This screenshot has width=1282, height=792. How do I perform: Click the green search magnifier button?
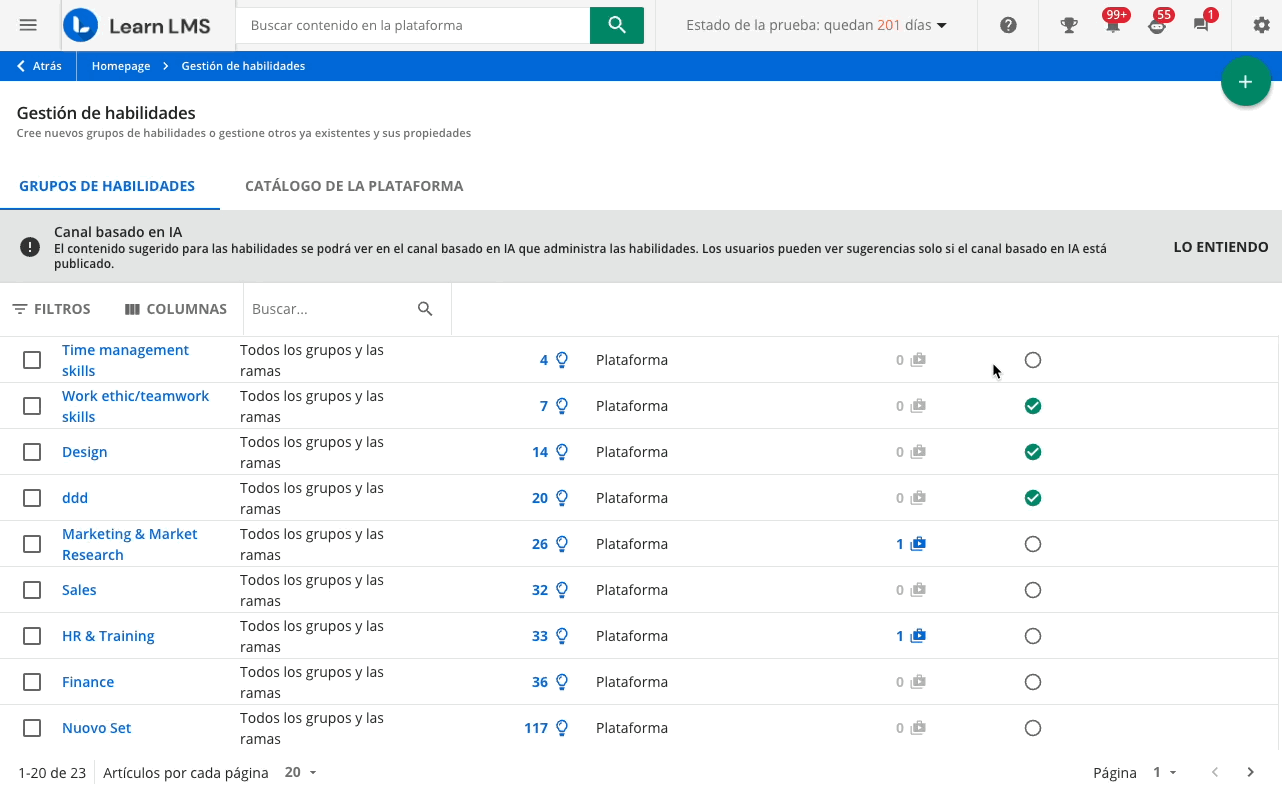(x=616, y=25)
